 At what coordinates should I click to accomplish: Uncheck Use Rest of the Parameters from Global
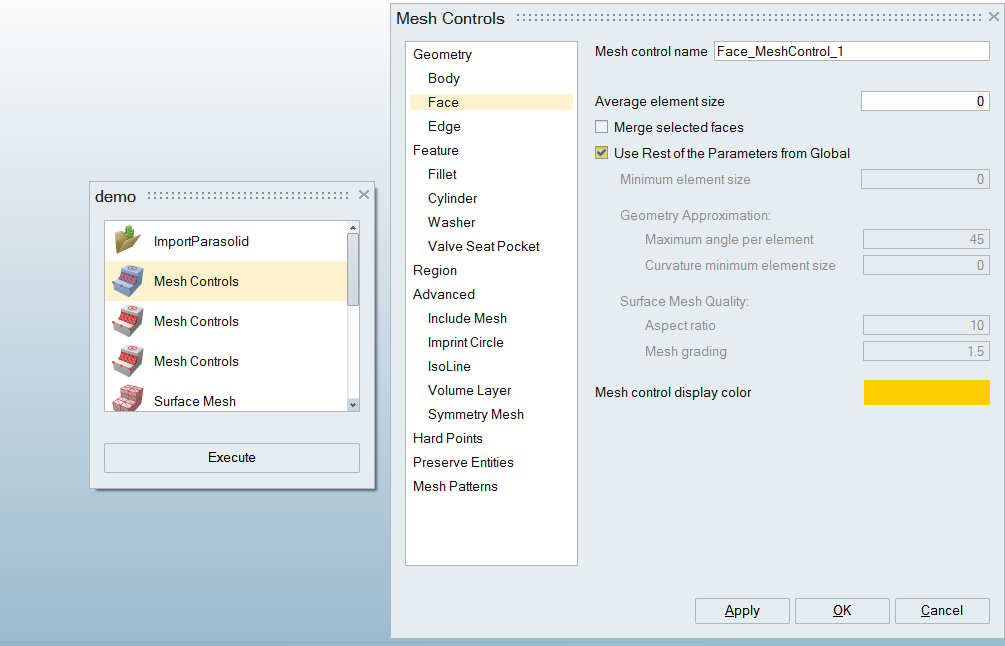tap(602, 153)
